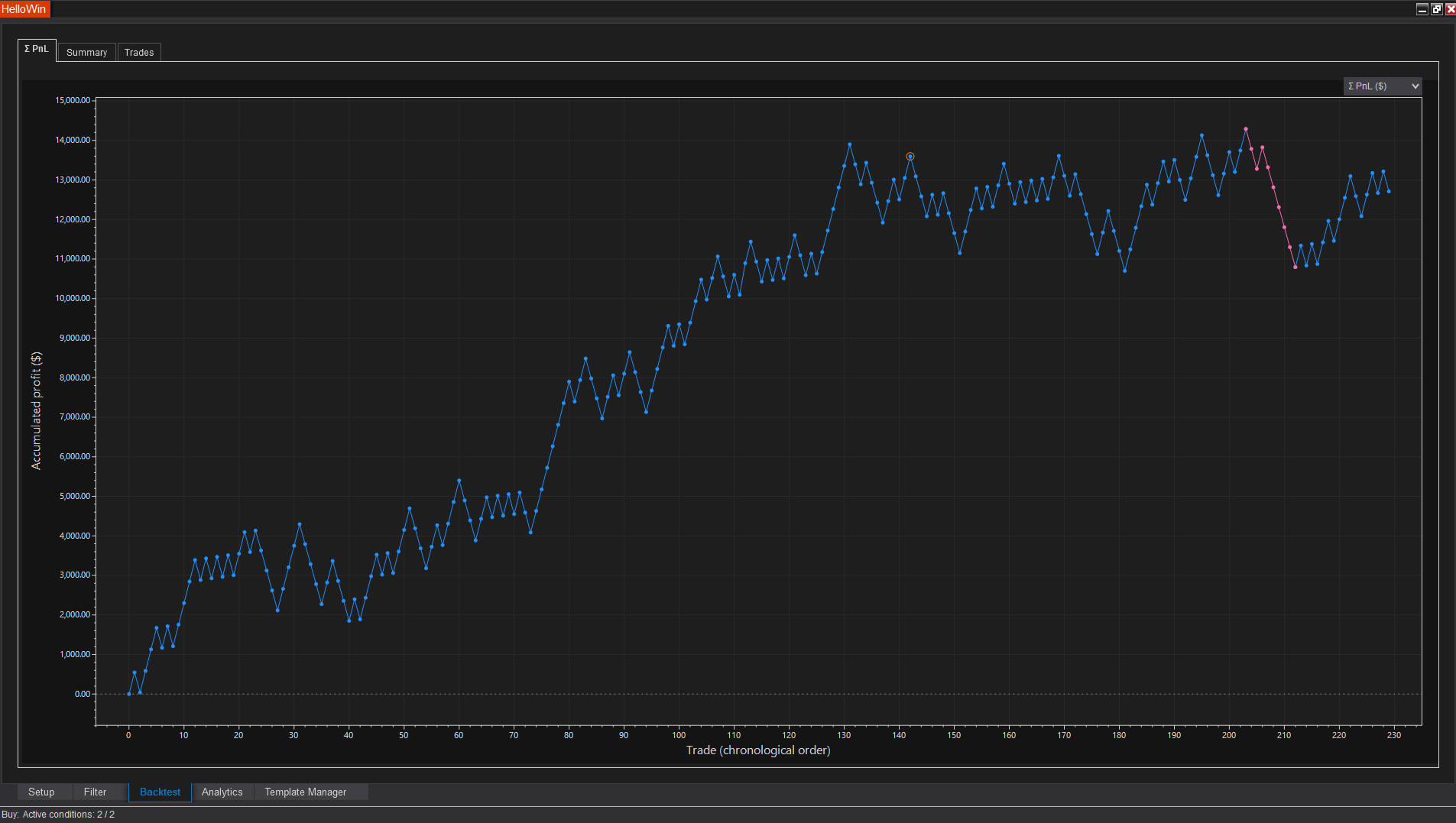Minimize the HelloWin window
The height and width of the screenshot is (823, 1456).
point(1422,9)
